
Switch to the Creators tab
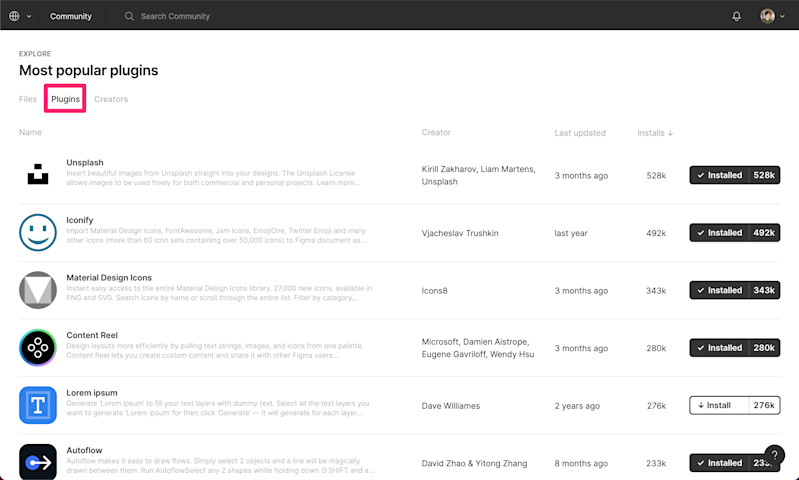[x=111, y=99]
